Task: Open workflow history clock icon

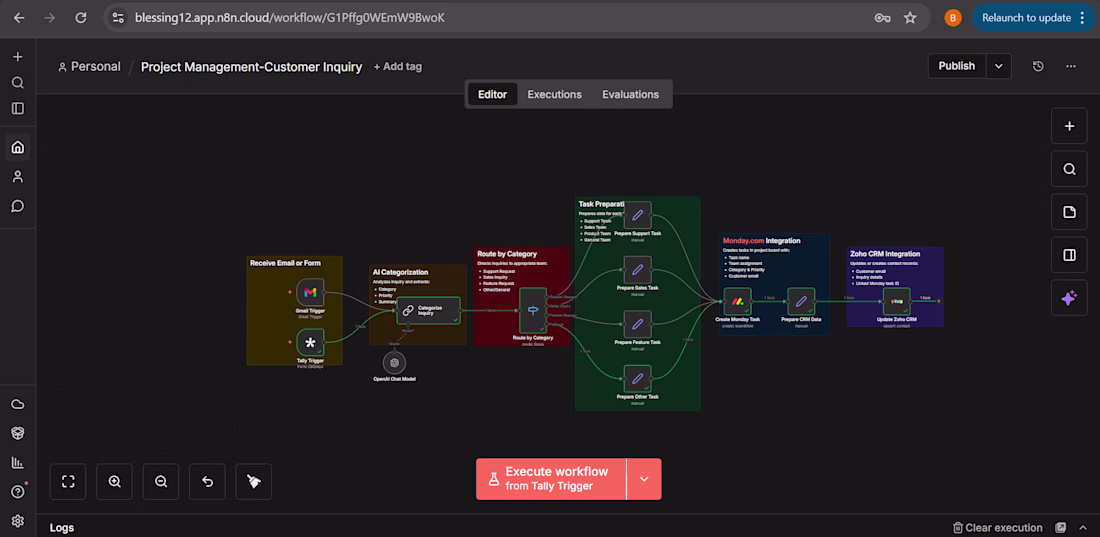Action: pos(1038,66)
